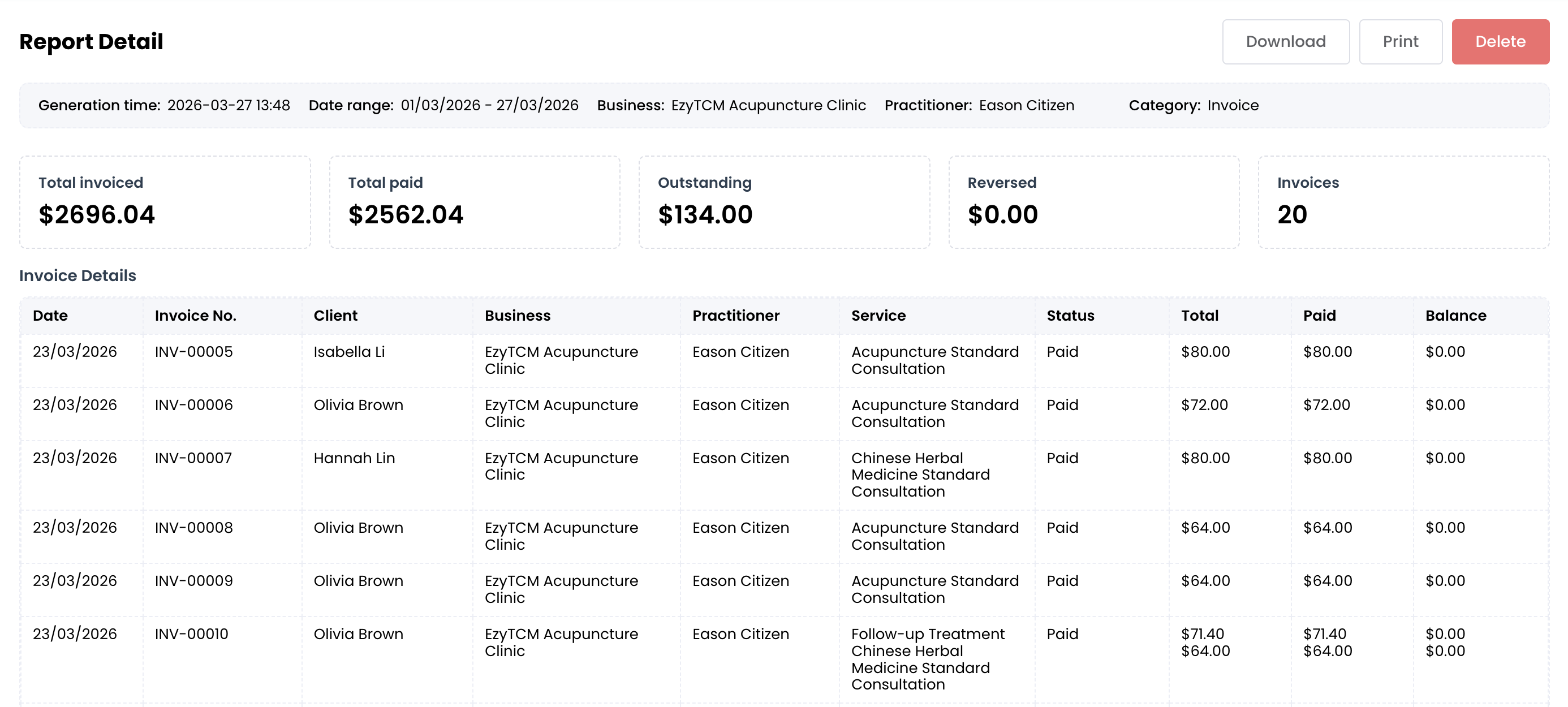Click the Invoice Details section heading
Image resolution: width=1568 pixels, height=707 pixels.
(x=78, y=275)
